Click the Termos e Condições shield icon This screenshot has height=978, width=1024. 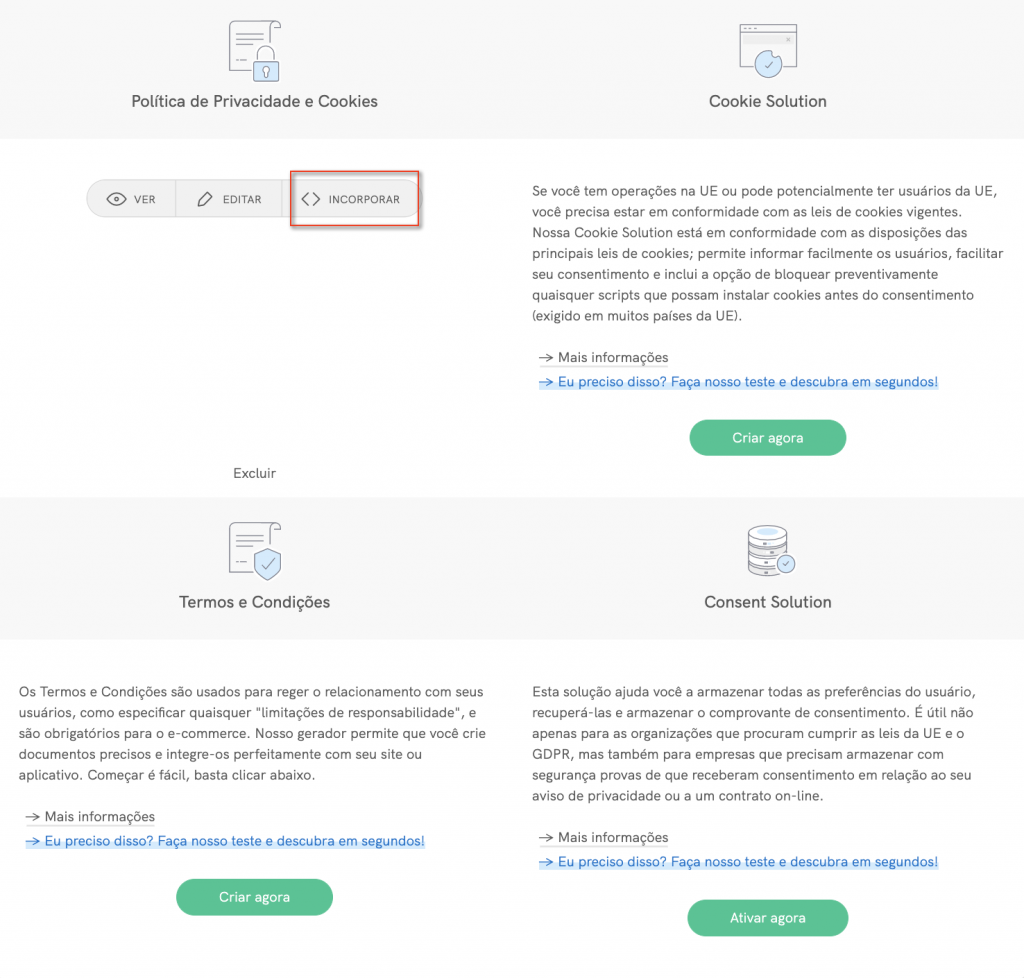(254, 550)
